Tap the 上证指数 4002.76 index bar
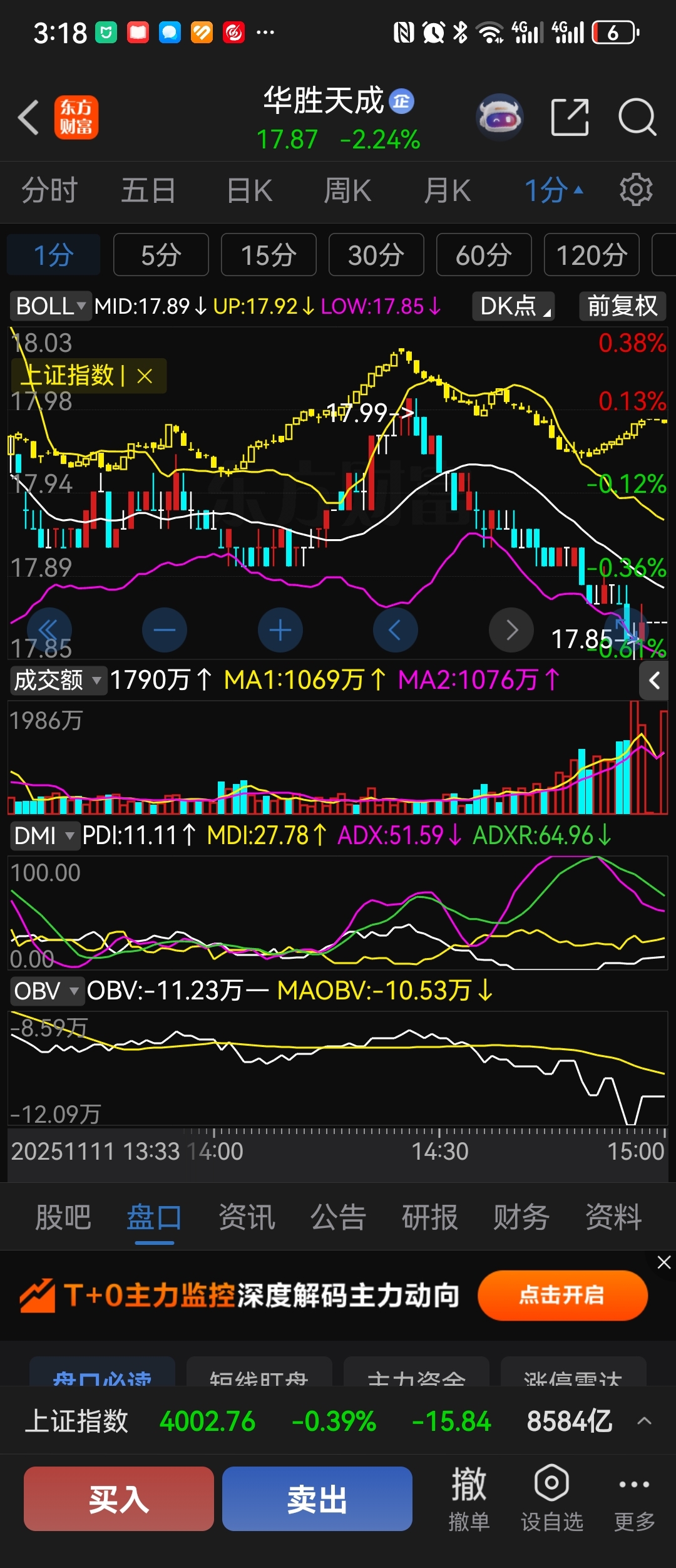 [338, 1421]
